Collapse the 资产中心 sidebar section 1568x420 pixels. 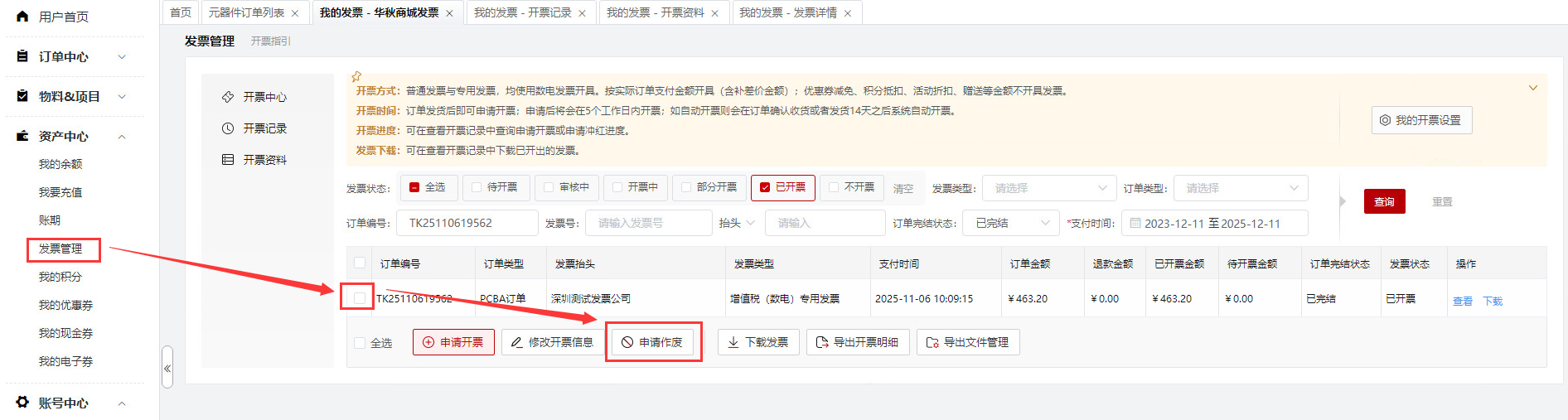122,137
